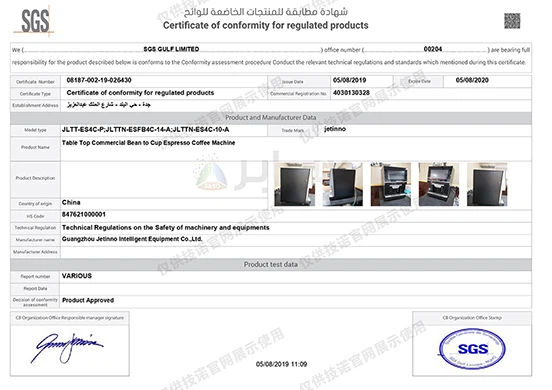Click the 'Trade Mark' label
The width and height of the screenshot is (552, 390).
[293, 131]
